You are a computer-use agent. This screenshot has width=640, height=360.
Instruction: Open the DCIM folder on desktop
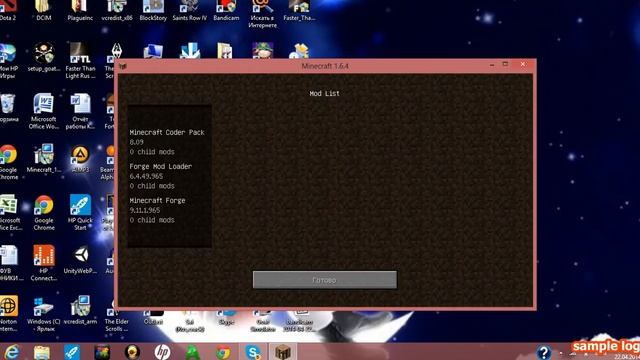(x=44, y=11)
